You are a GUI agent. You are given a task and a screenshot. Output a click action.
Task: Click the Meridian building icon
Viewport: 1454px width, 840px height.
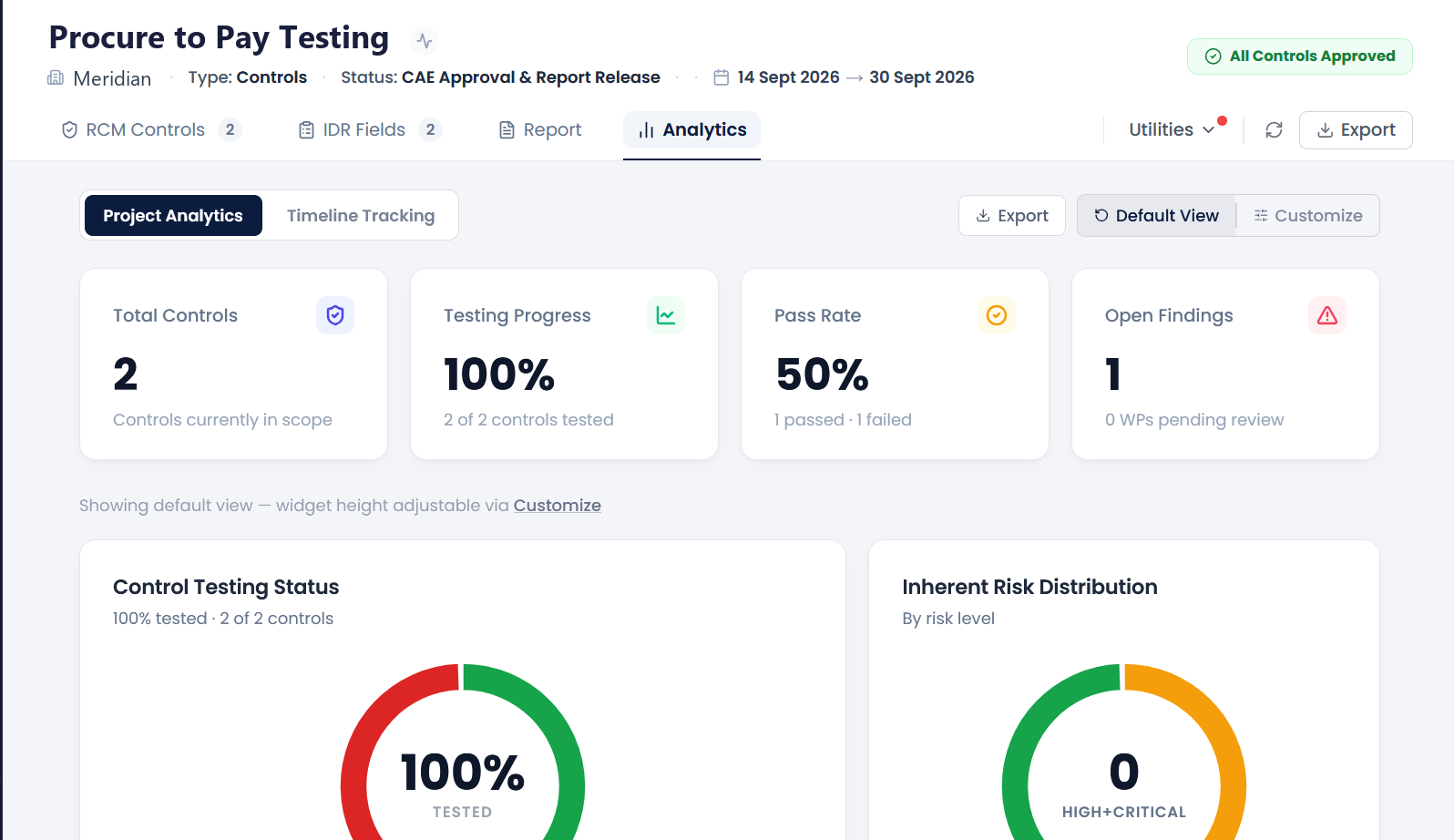[x=56, y=77]
